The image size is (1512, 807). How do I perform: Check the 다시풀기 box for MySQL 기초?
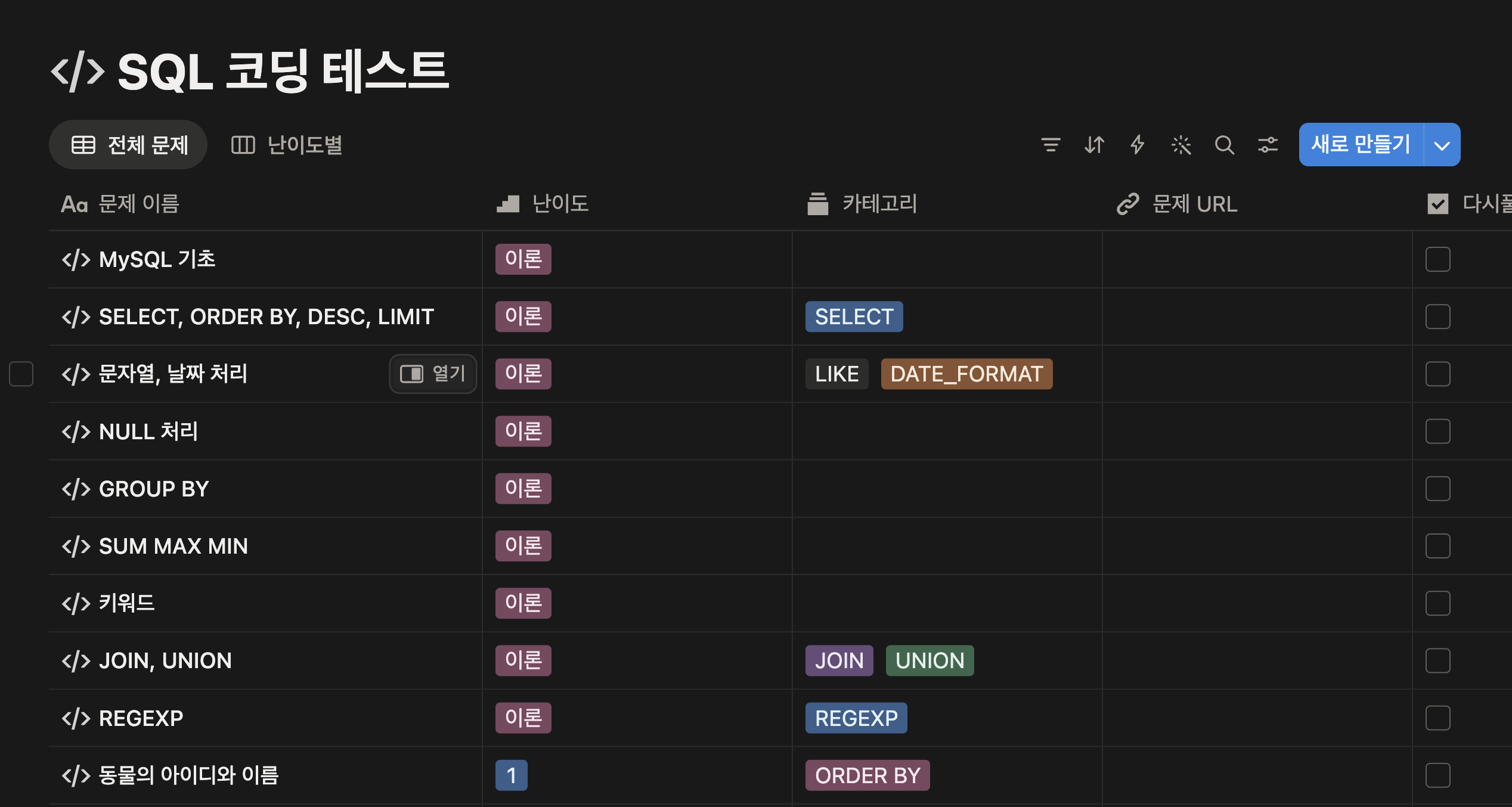[x=1437, y=259]
